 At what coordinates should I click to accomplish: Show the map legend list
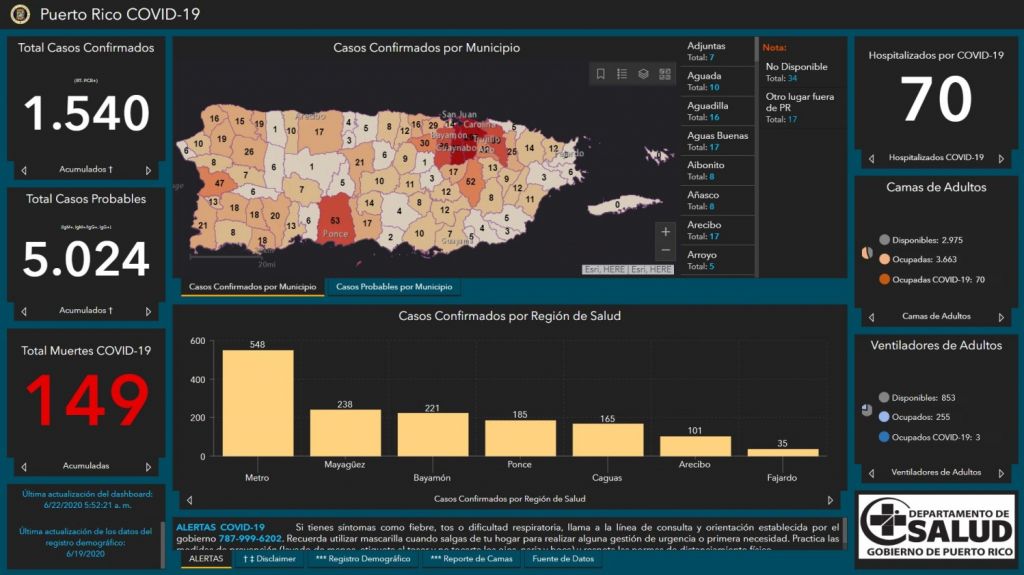pyautogui.click(x=622, y=74)
